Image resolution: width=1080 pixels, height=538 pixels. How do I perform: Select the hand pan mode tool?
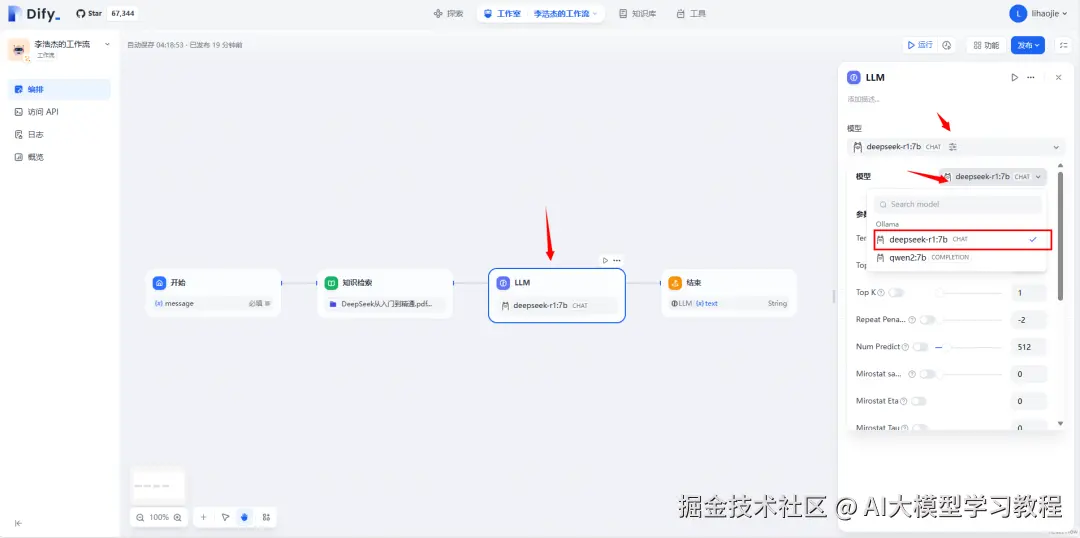[x=245, y=517]
